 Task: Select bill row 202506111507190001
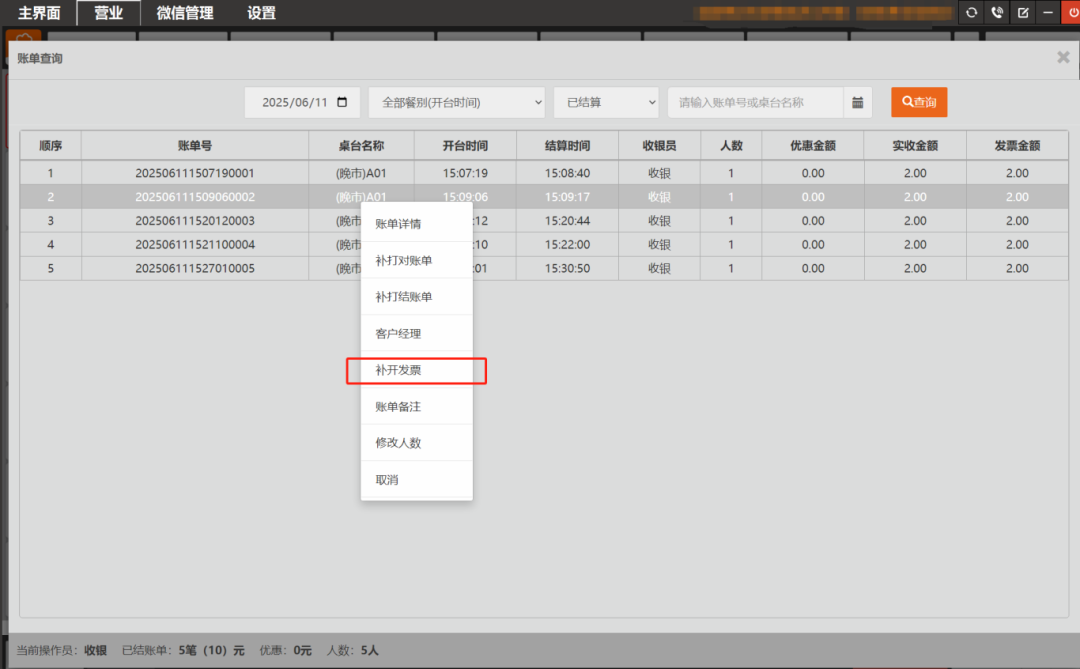pyautogui.click(x=195, y=173)
